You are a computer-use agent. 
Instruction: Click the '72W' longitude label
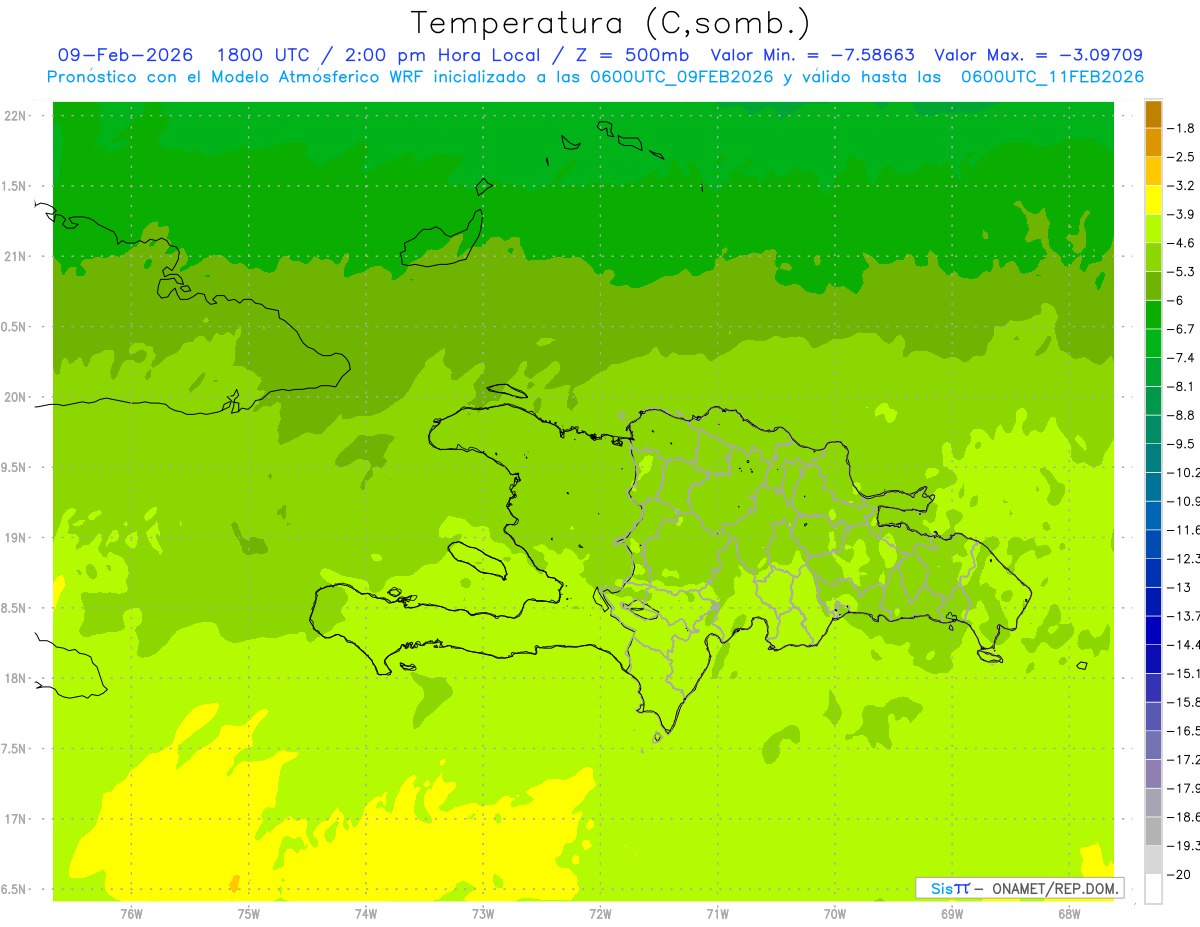click(x=600, y=913)
